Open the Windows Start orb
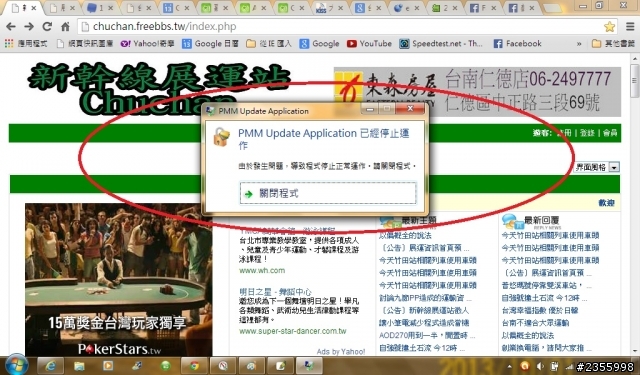This screenshot has height=375, width=640. 16,365
